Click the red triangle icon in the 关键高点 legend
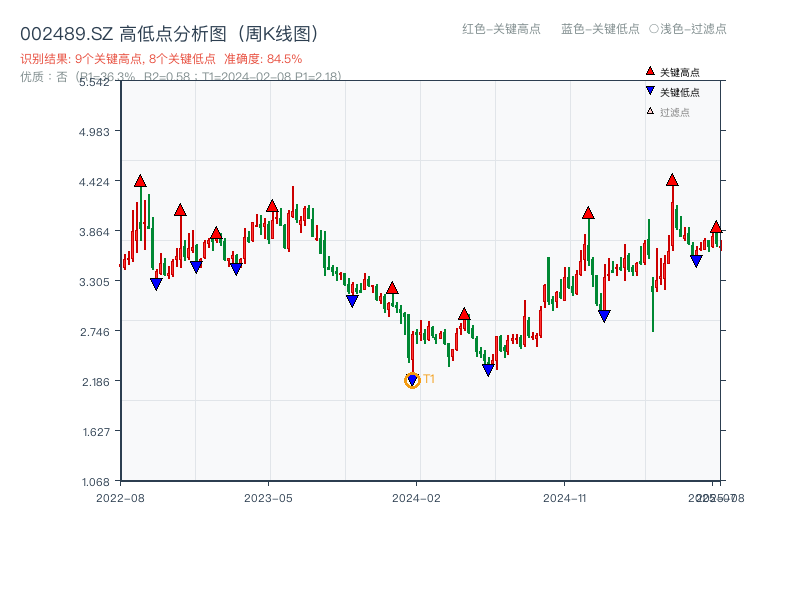 point(650,71)
